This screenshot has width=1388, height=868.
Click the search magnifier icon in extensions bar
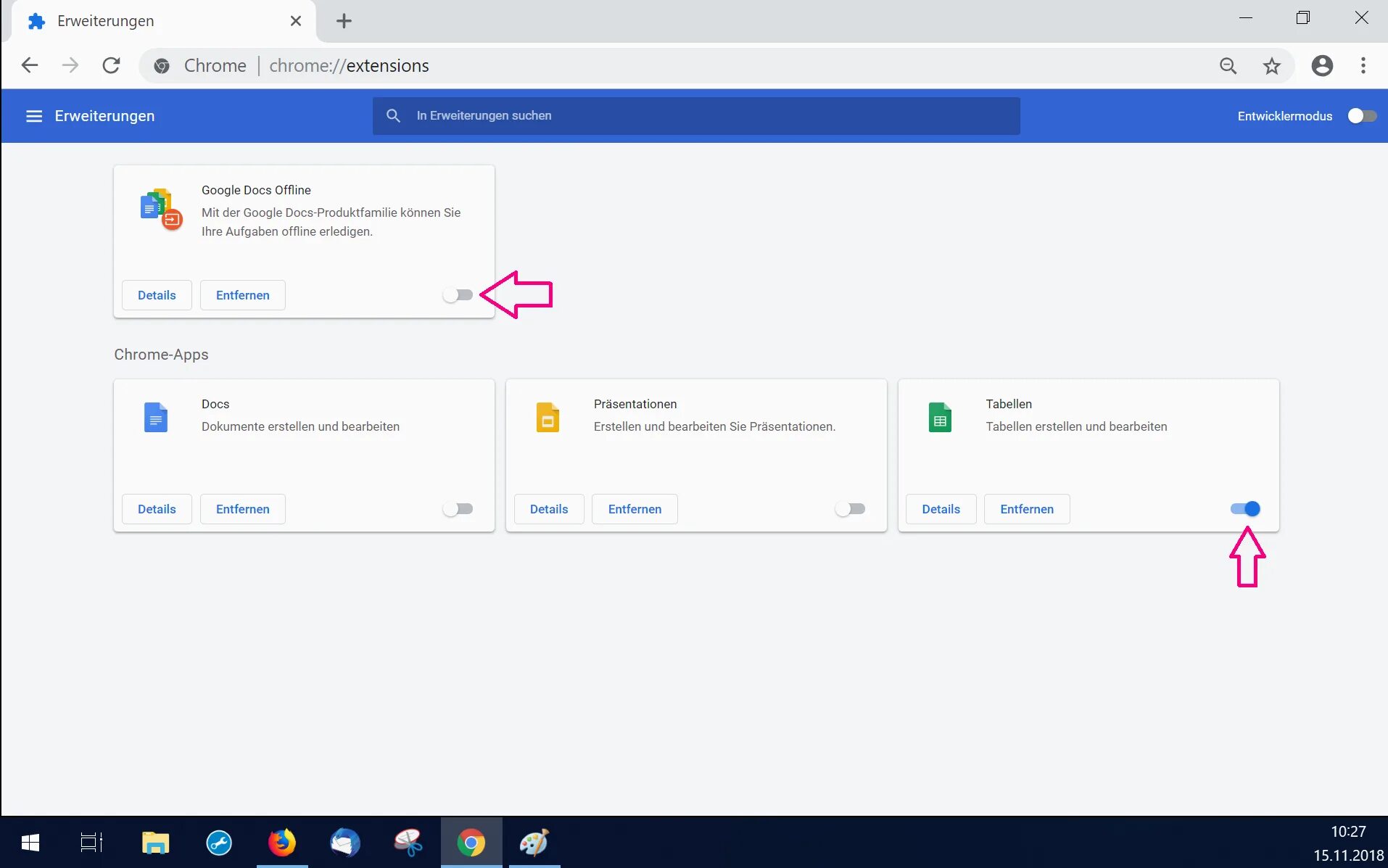[x=393, y=116]
